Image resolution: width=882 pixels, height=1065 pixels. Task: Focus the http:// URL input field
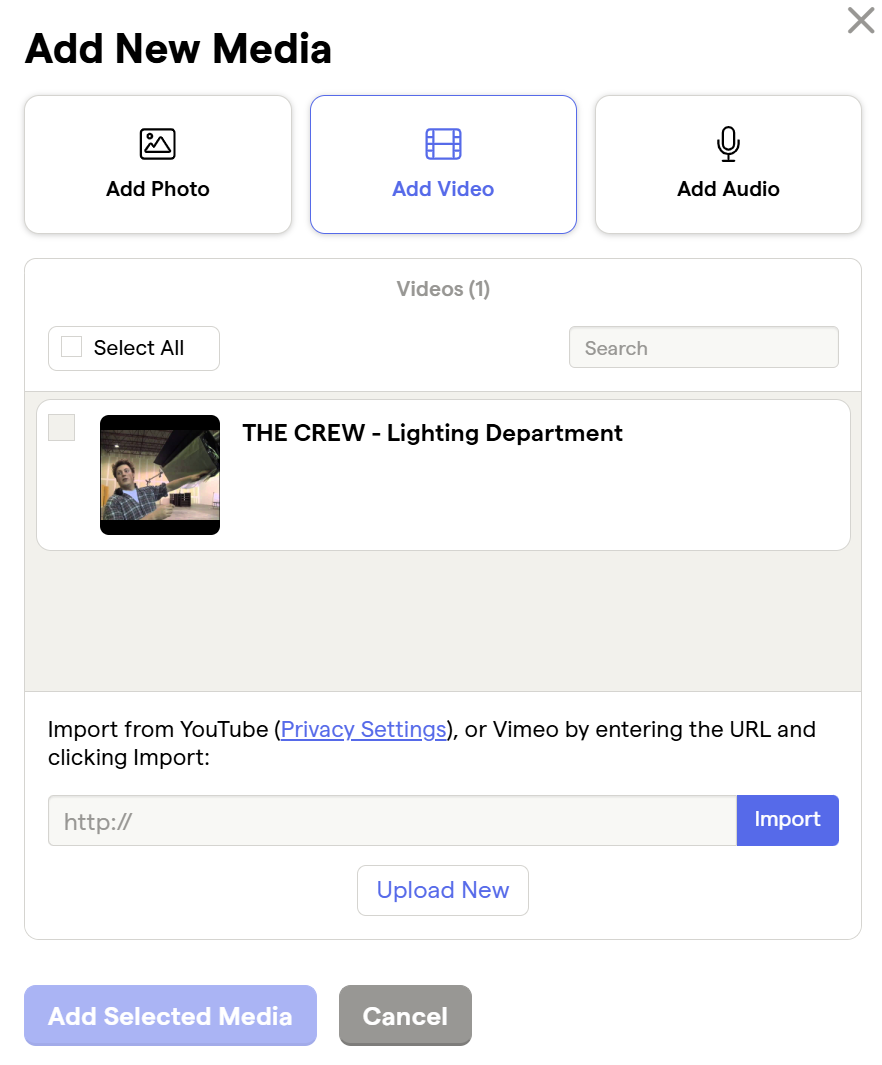tap(392, 820)
